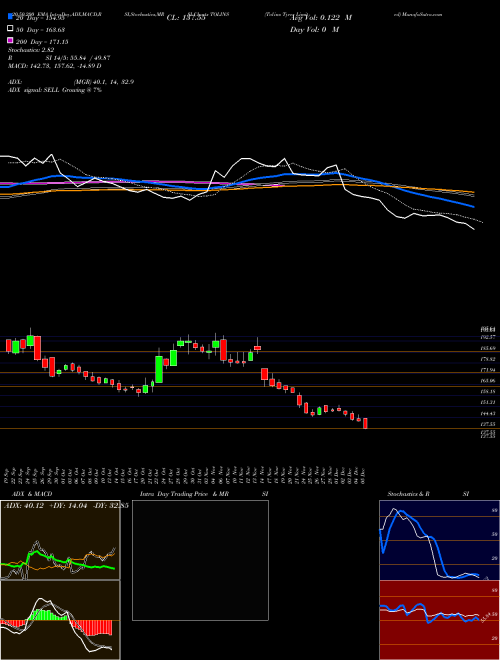The height and width of the screenshot is (660, 500).
Task: Click the 'Day Vol: 0 M' label
Action: click(x=314, y=29)
